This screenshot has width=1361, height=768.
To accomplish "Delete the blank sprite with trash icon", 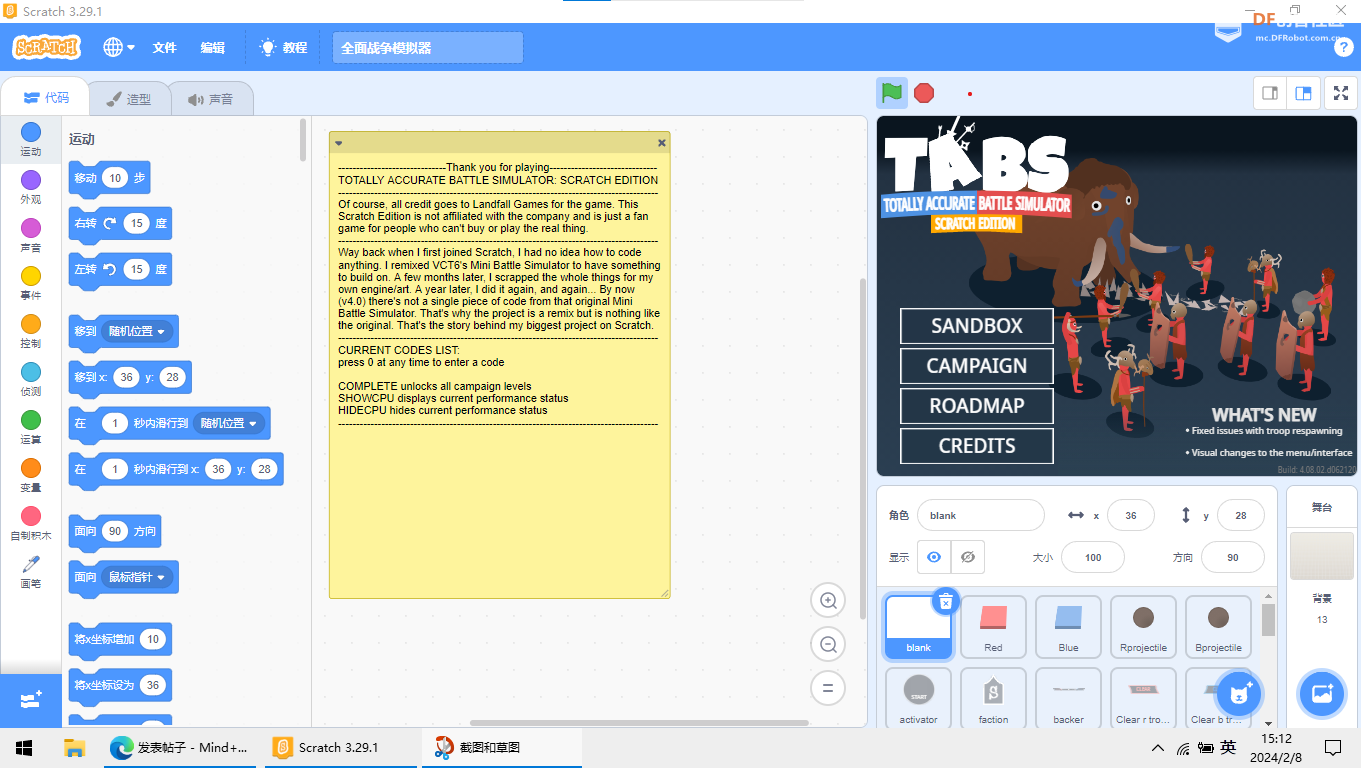I will pyautogui.click(x=946, y=601).
